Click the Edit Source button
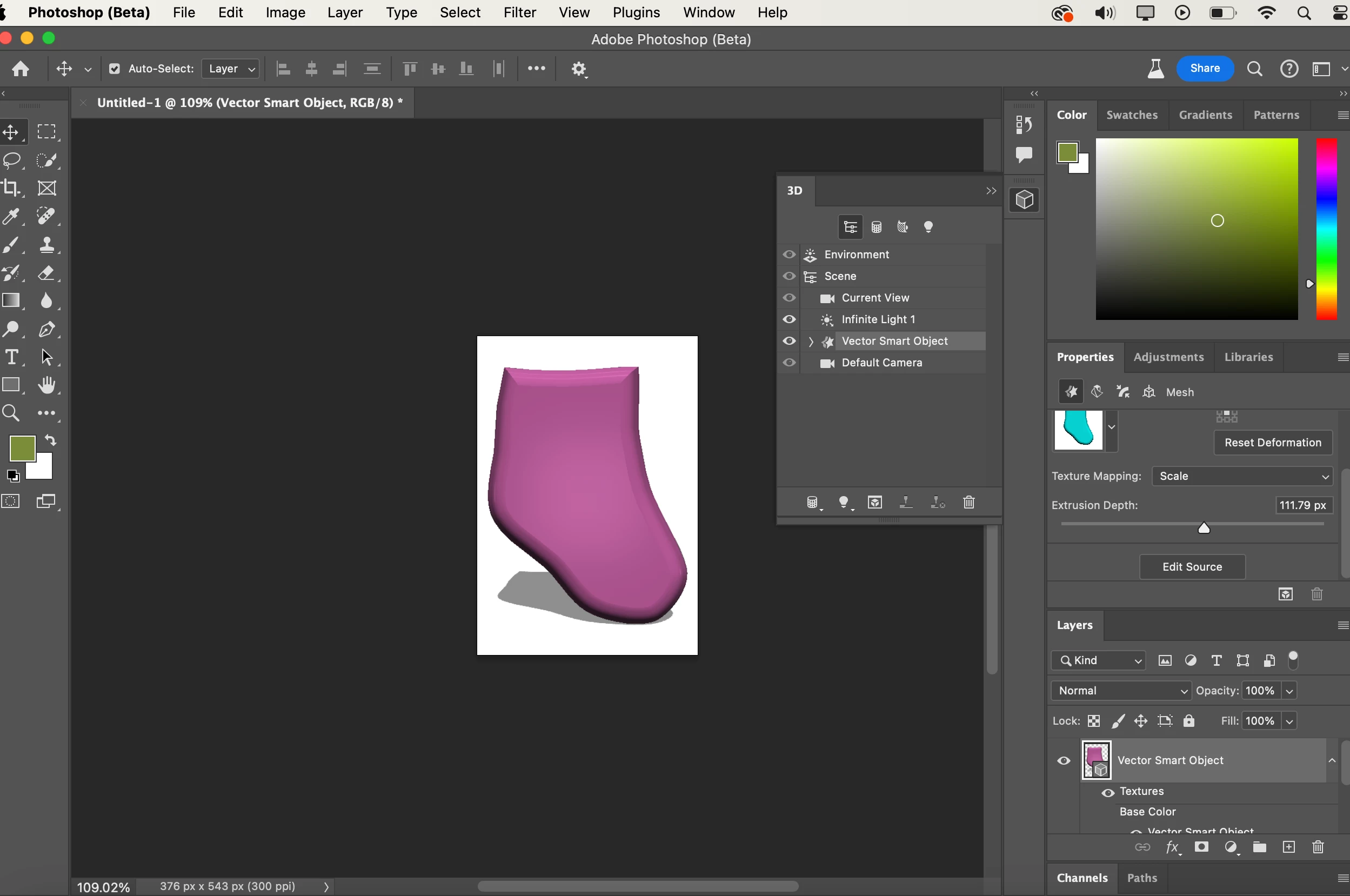1350x896 pixels. click(x=1192, y=567)
